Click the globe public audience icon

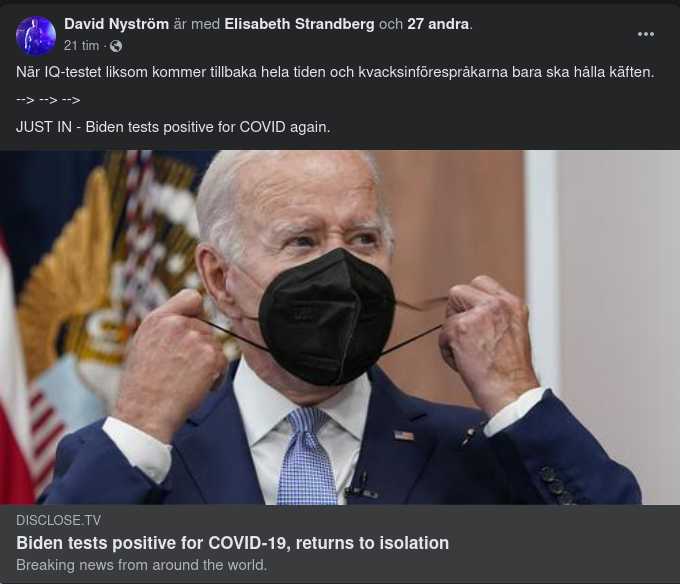click(x=116, y=46)
